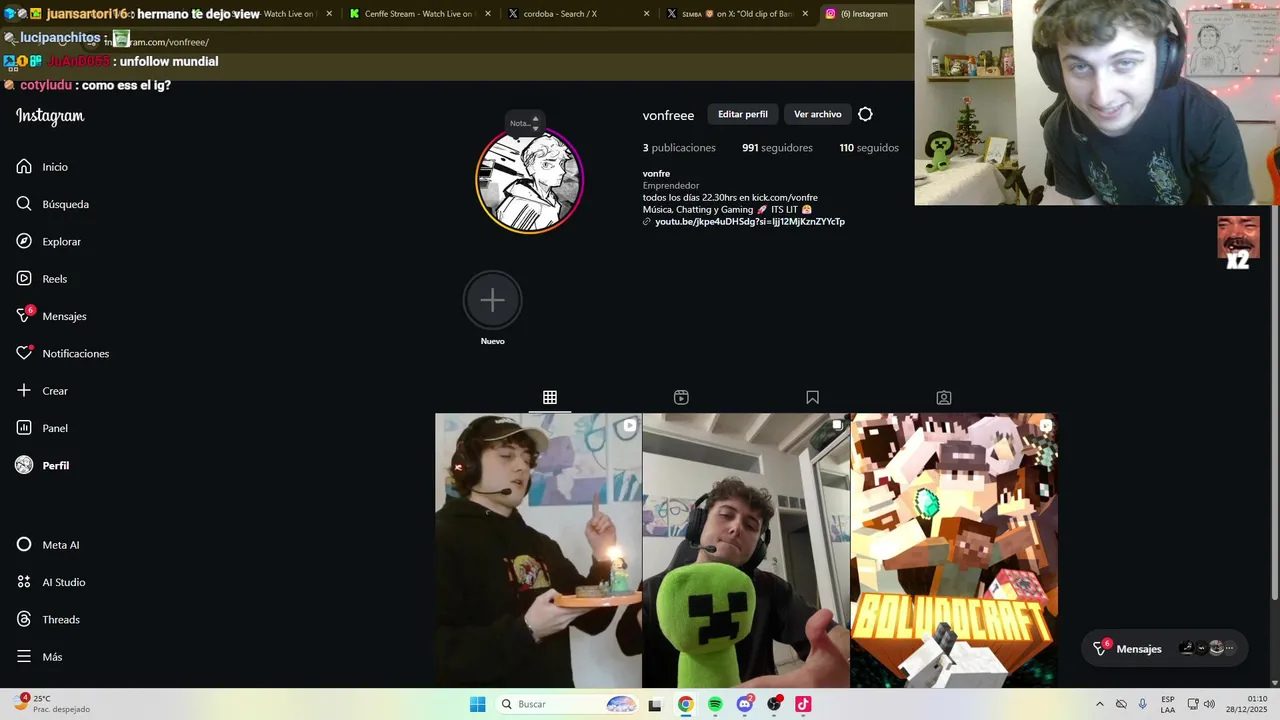Open Meta AI in the sidebar
1280x720 pixels.
point(47,545)
